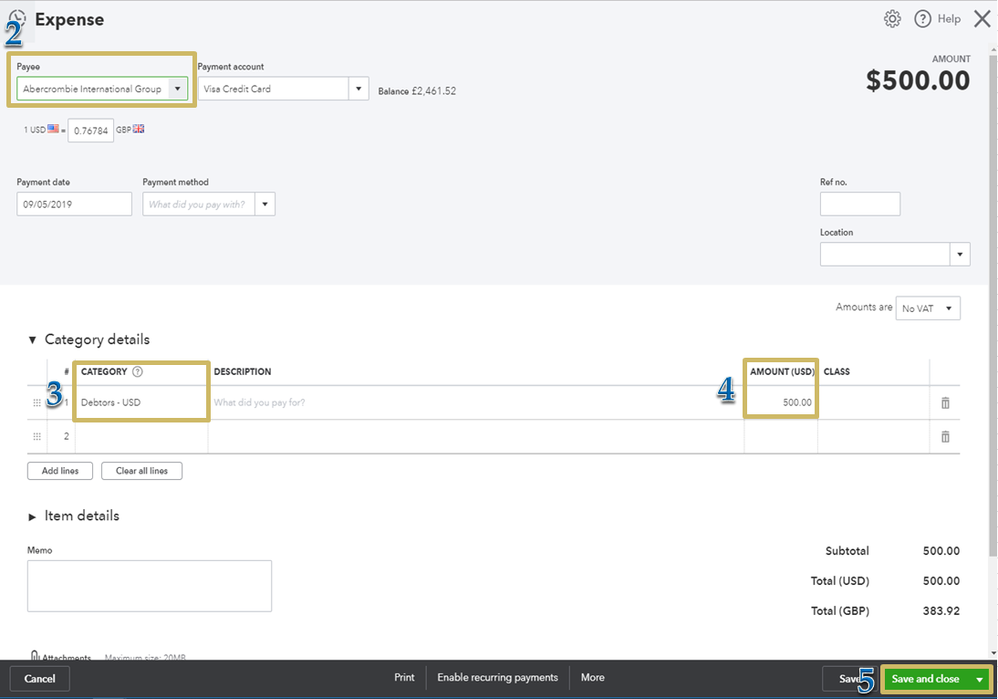The height and width of the screenshot is (699, 998).
Task: Click the recent transactions clock icon beside Expense
Action: click(17, 18)
